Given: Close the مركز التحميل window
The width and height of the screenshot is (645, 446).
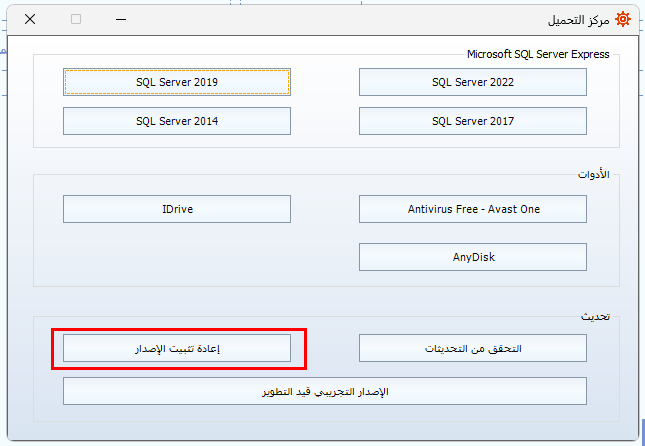Looking at the screenshot, I should 30,19.
